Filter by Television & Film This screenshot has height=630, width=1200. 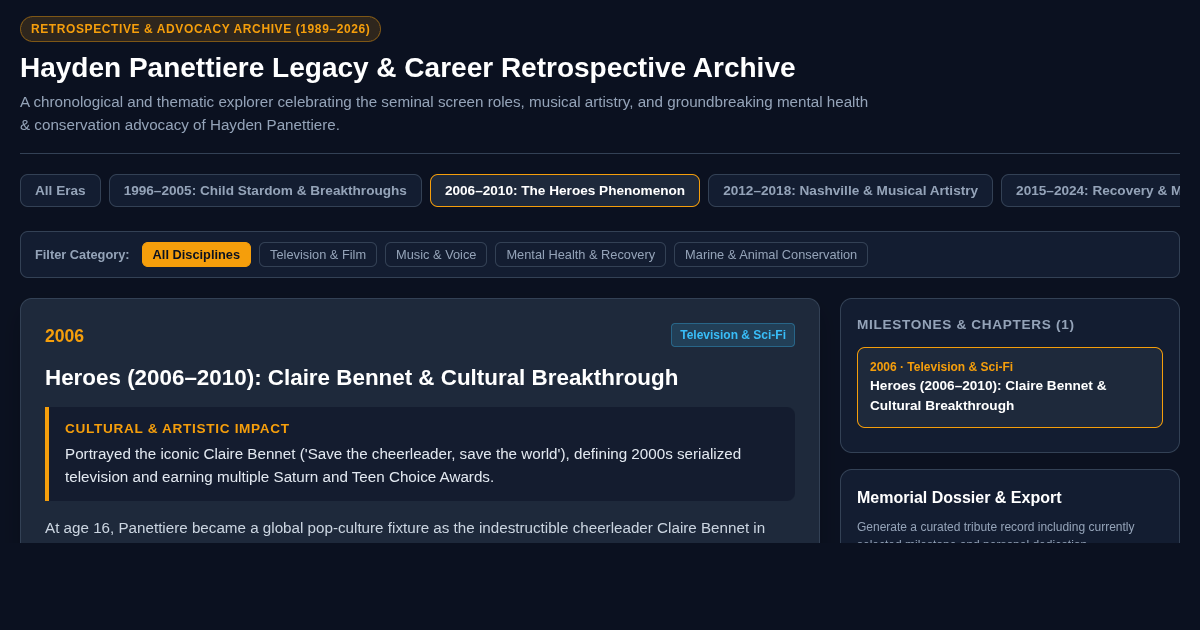pyautogui.click(x=318, y=254)
